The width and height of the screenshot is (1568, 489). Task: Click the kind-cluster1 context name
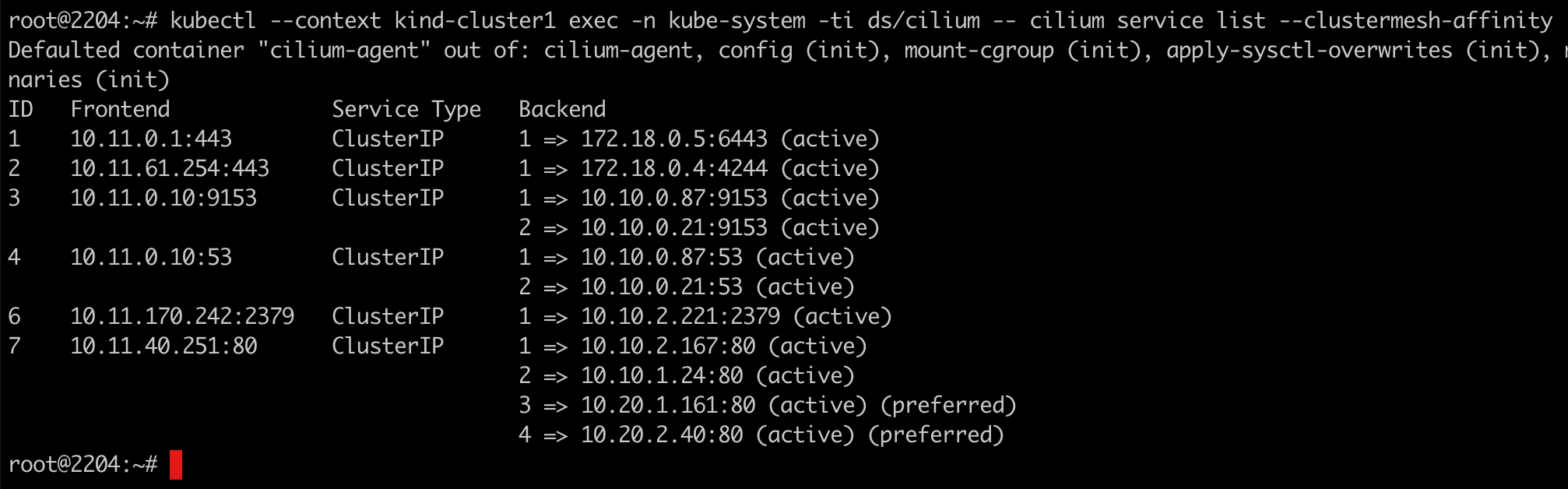click(475, 21)
